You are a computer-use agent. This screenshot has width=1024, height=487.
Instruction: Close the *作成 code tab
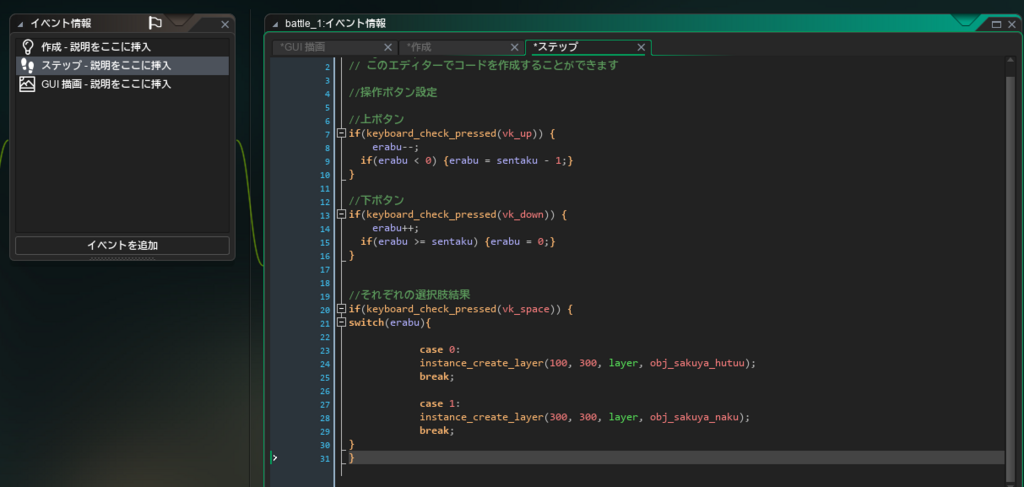coord(514,47)
